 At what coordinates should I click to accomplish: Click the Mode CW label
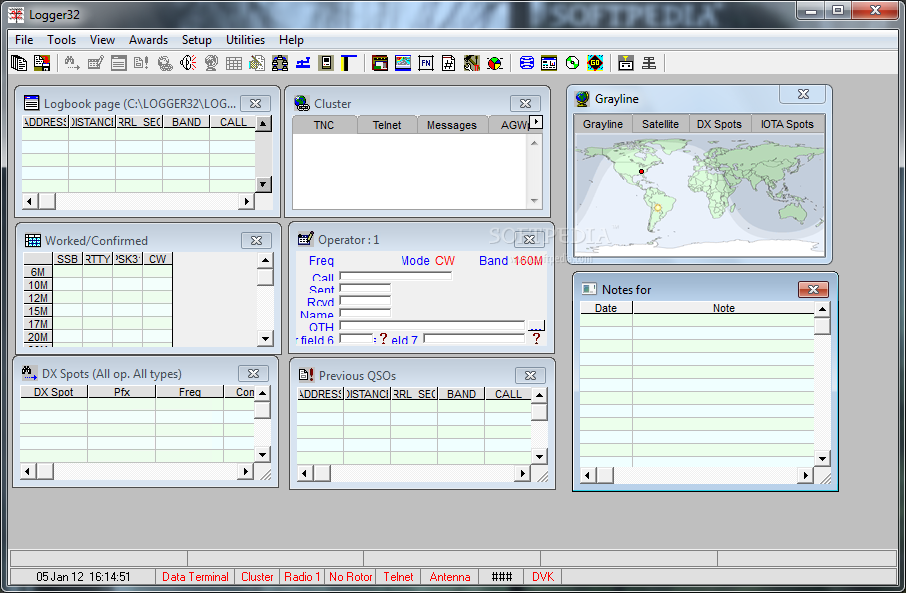(x=428, y=261)
